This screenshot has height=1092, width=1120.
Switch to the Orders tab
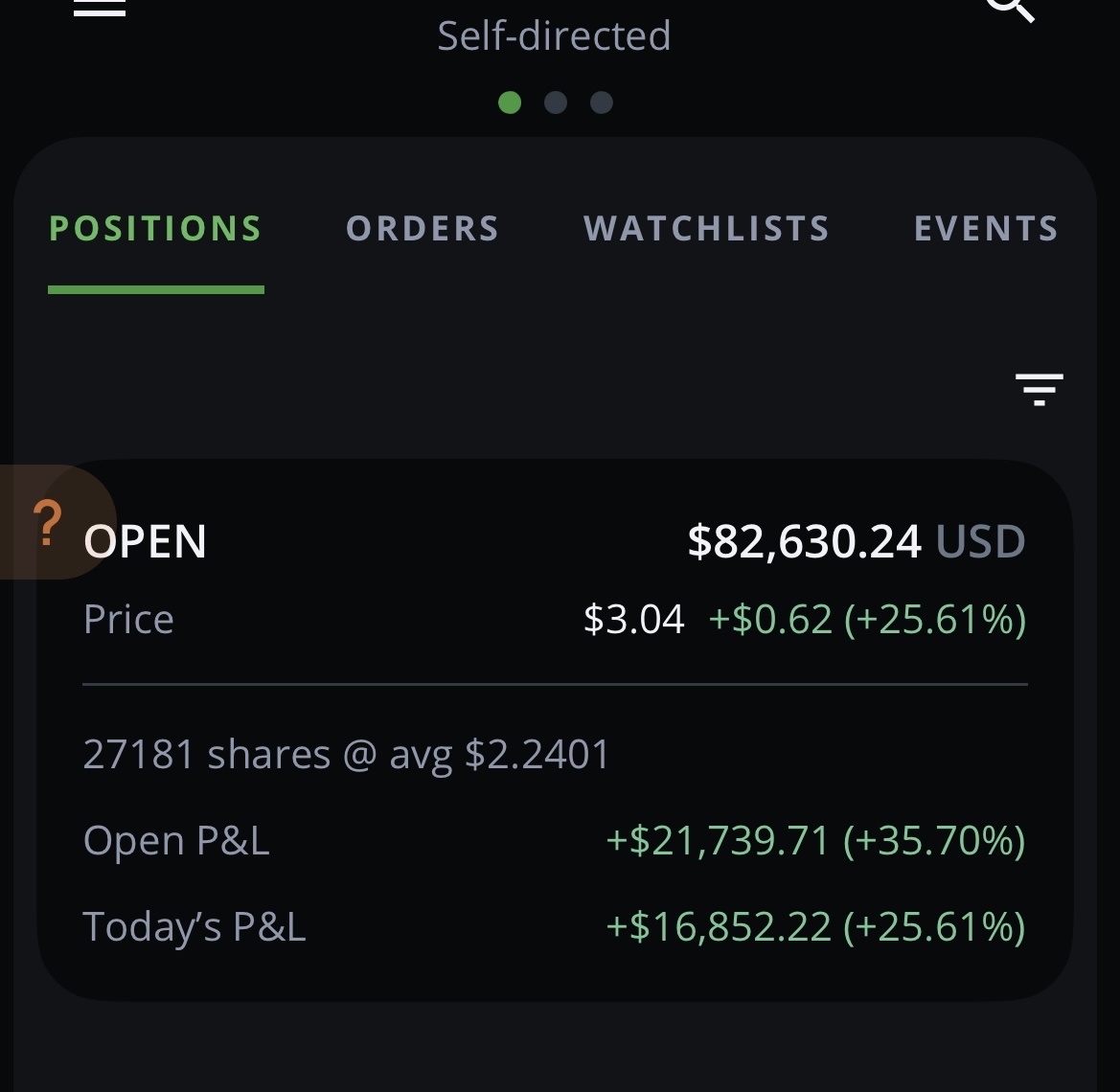[x=423, y=229]
